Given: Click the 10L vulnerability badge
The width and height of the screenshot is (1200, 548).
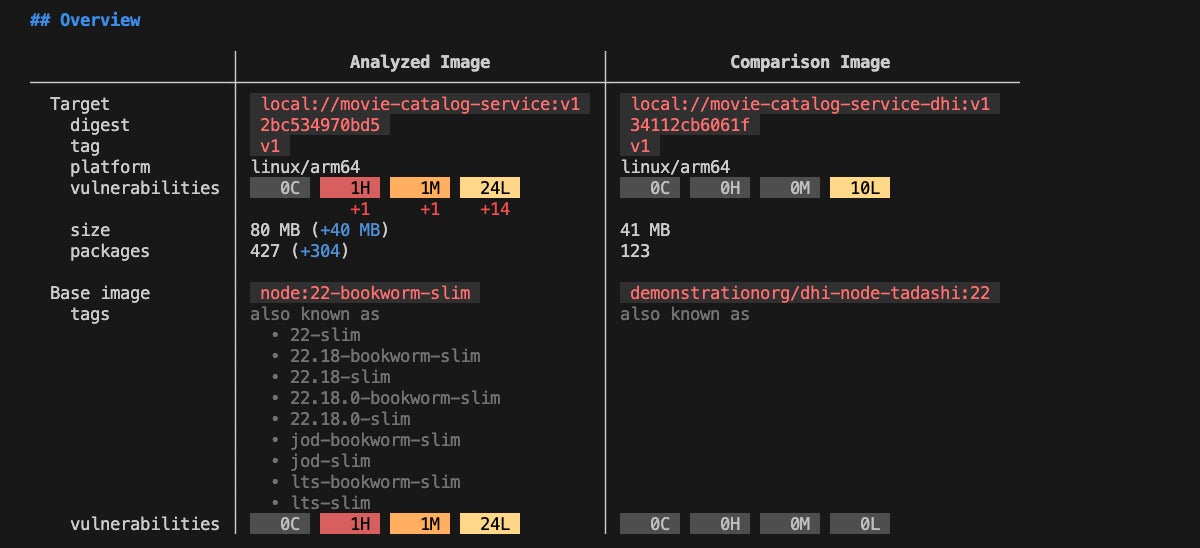Looking at the screenshot, I should [860, 188].
